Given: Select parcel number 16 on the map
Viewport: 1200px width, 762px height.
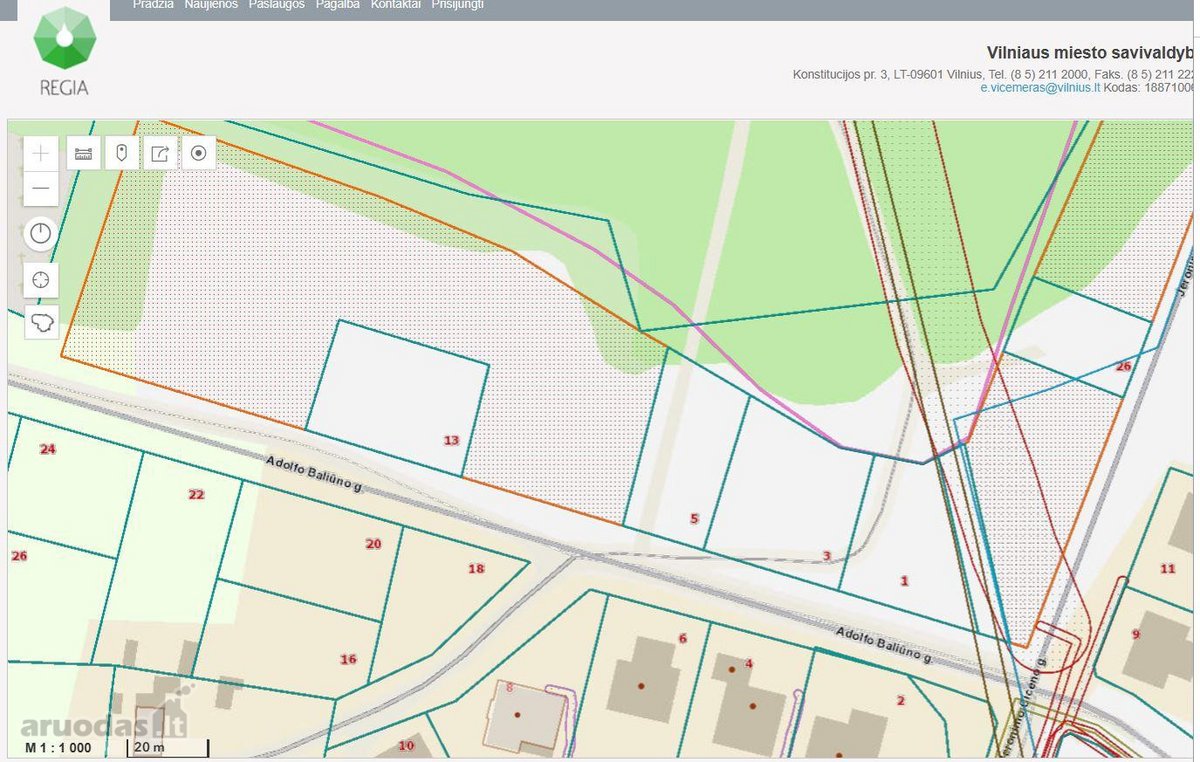Looking at the screenshot, I should click(348, 659).
